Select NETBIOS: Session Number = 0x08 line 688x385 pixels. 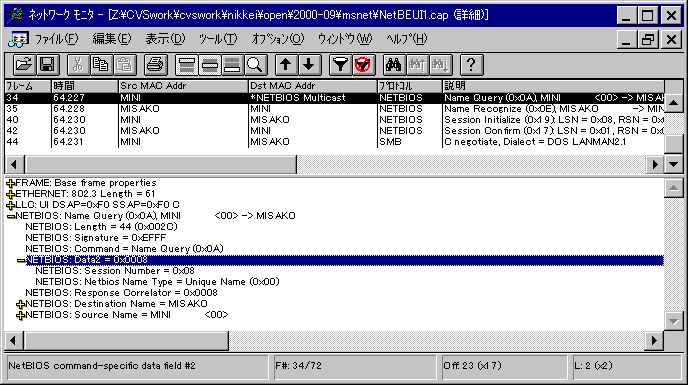[x=115, y=271]
